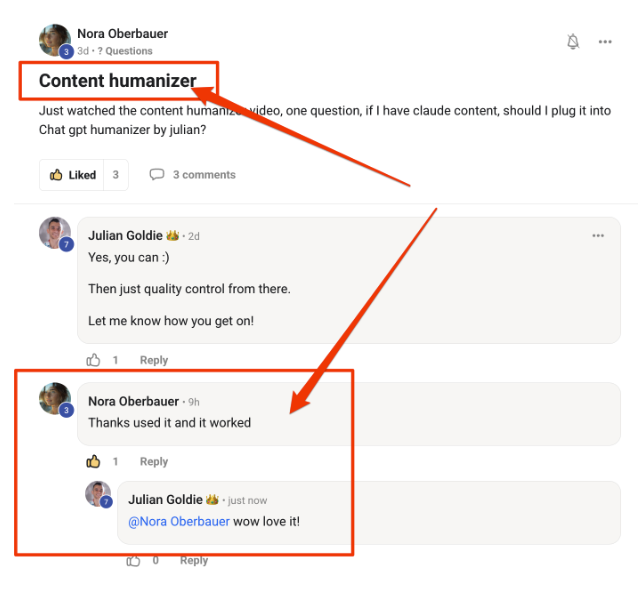Screen dimensions: 638x602
Task: Reply to Julian's "Yes, you can" comment
Action: tap(154, 360)
